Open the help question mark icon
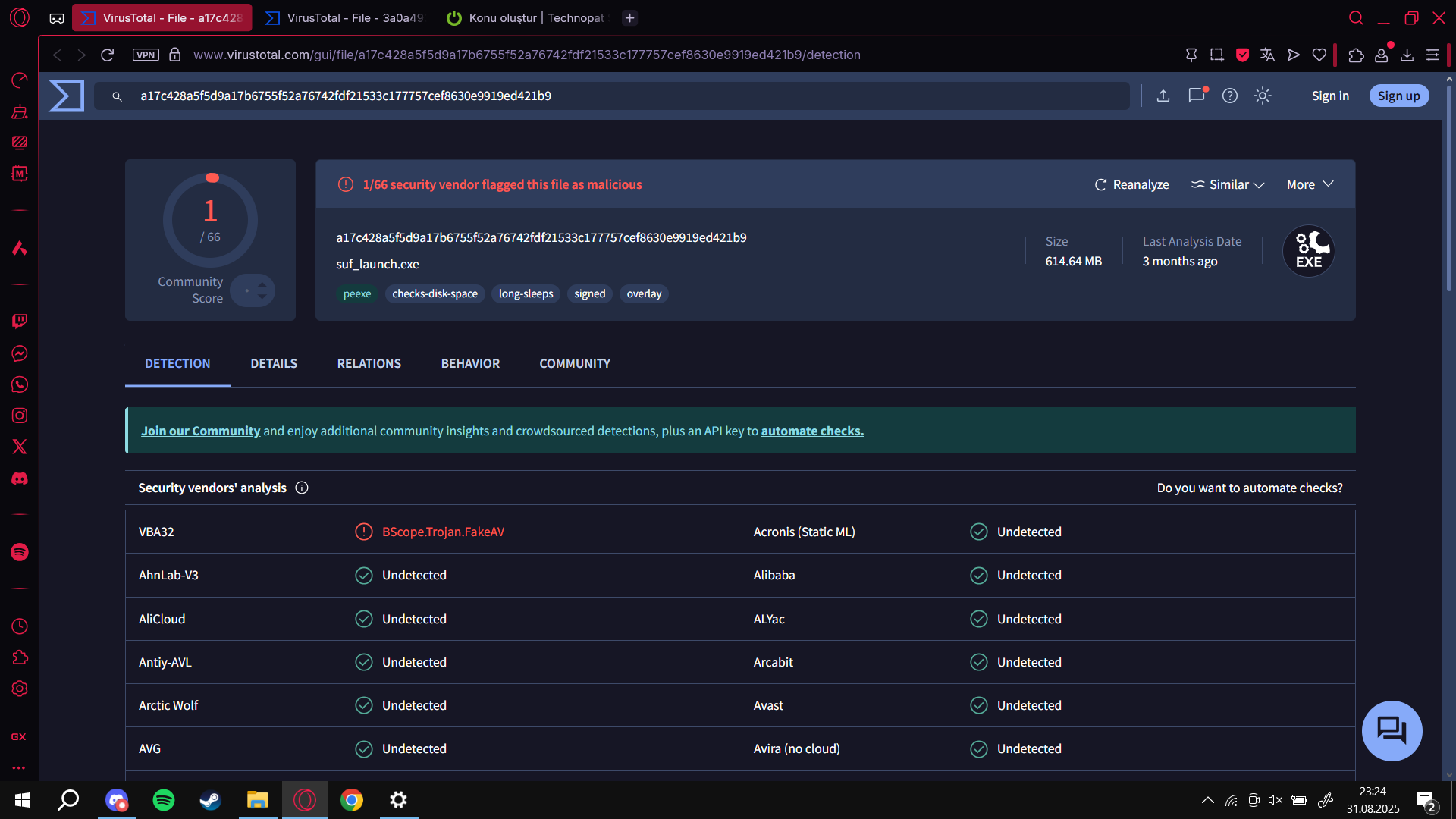This screenshot has width=1456, height=819. pyautogui.click(x=1230, y=96)
